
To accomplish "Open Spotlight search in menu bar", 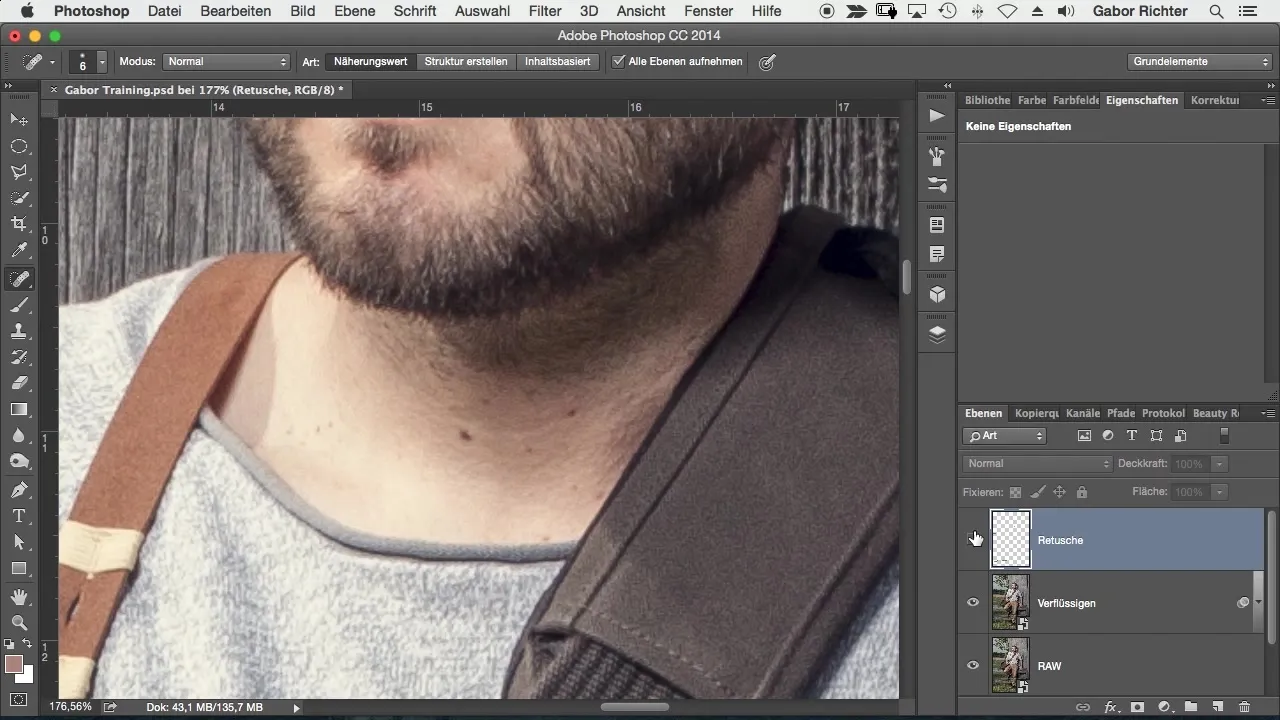I will click(x=1216, y=11).
